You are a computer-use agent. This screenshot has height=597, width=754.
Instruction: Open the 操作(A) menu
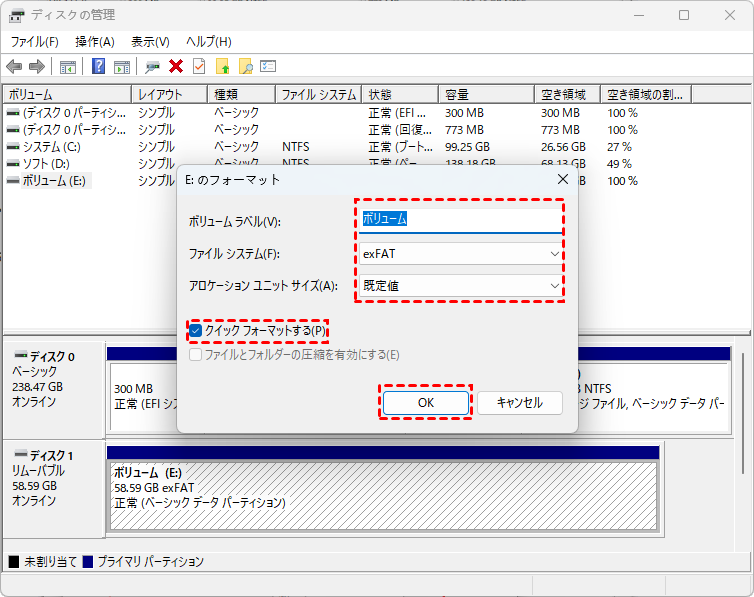click(x=95, y=42)
